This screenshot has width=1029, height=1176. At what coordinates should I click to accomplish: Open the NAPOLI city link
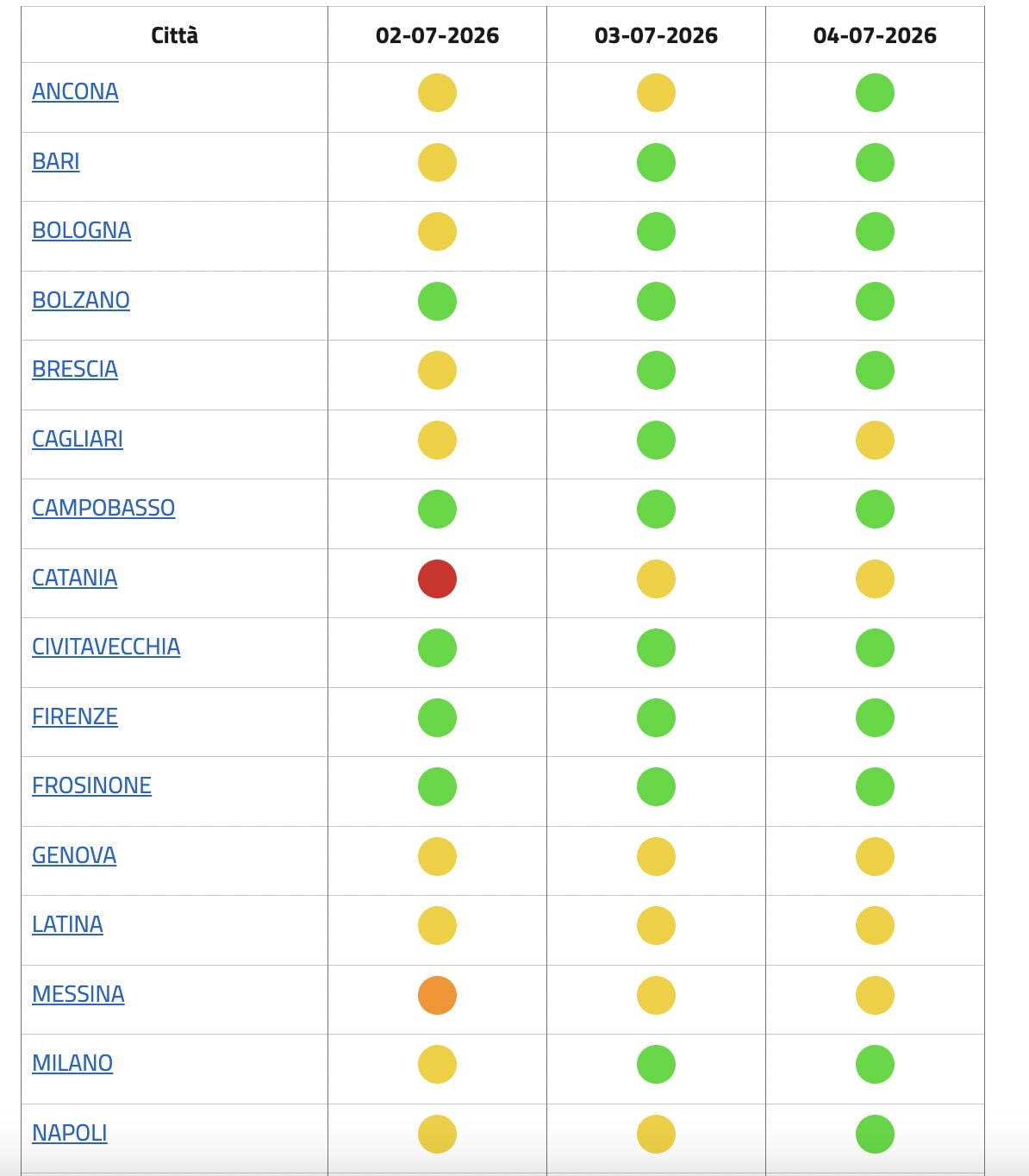(x=70, y=1133)
